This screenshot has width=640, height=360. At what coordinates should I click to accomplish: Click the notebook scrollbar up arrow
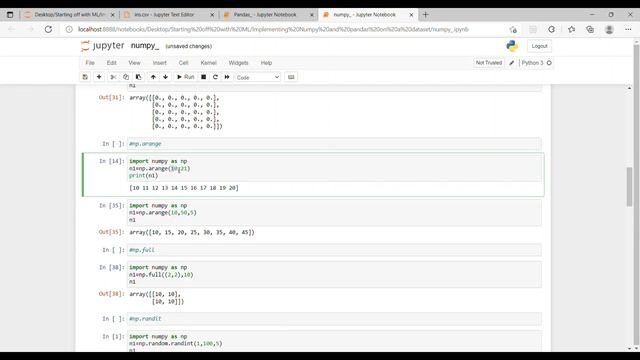tap(629, 88)
